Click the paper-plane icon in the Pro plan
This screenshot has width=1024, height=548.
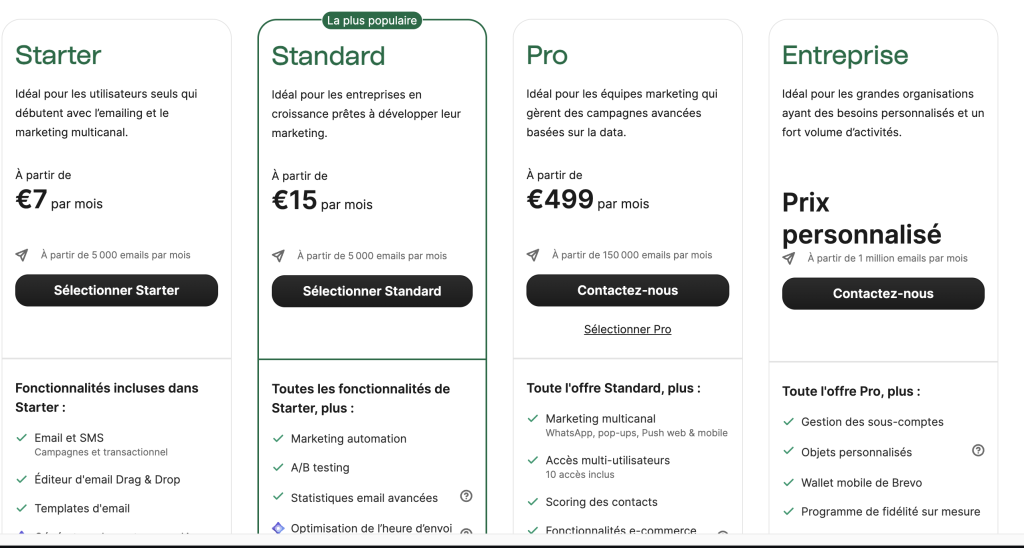pos(533,255)
